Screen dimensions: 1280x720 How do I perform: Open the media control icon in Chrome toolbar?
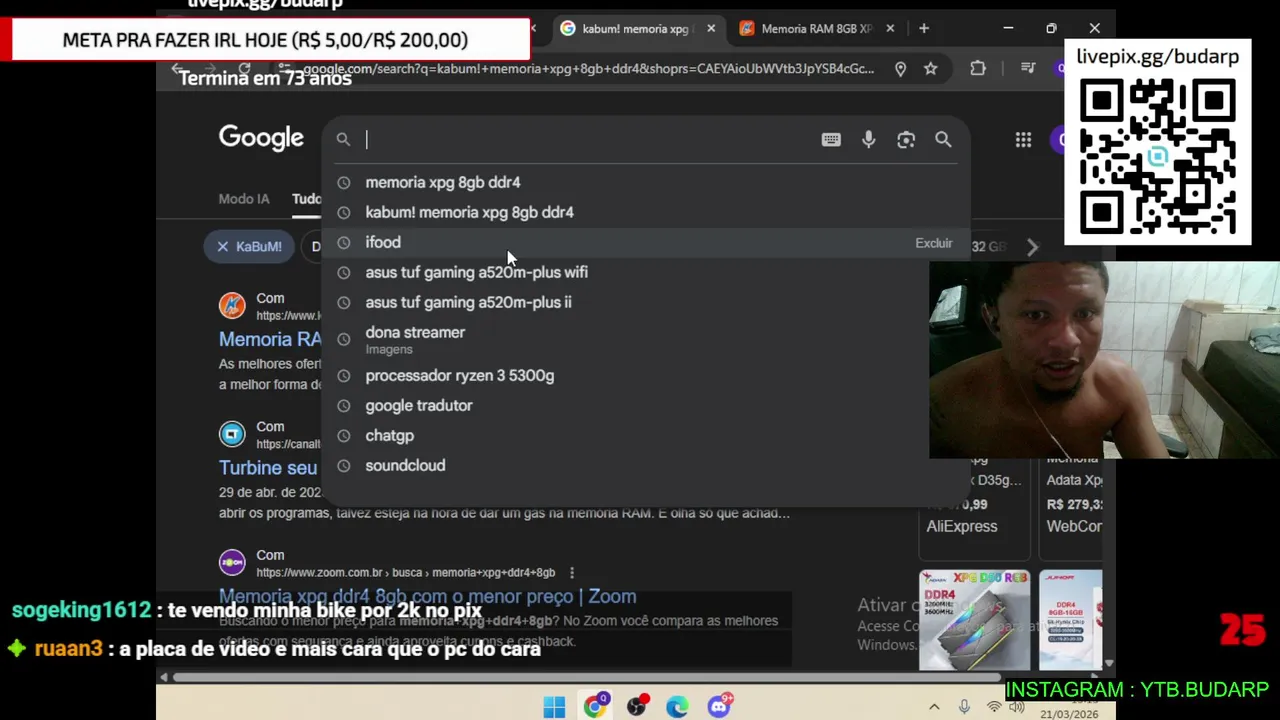tap(1028, 68)
